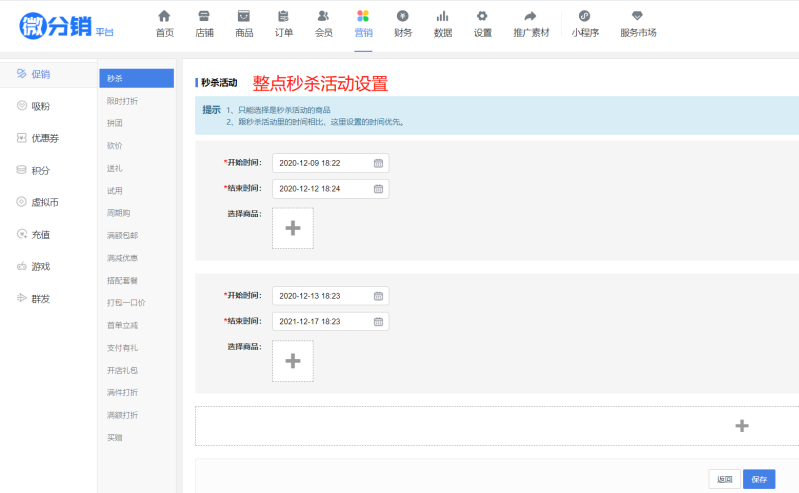Click second block's 结束时间 date field
799x493 pixels.
tap(322, 322)
